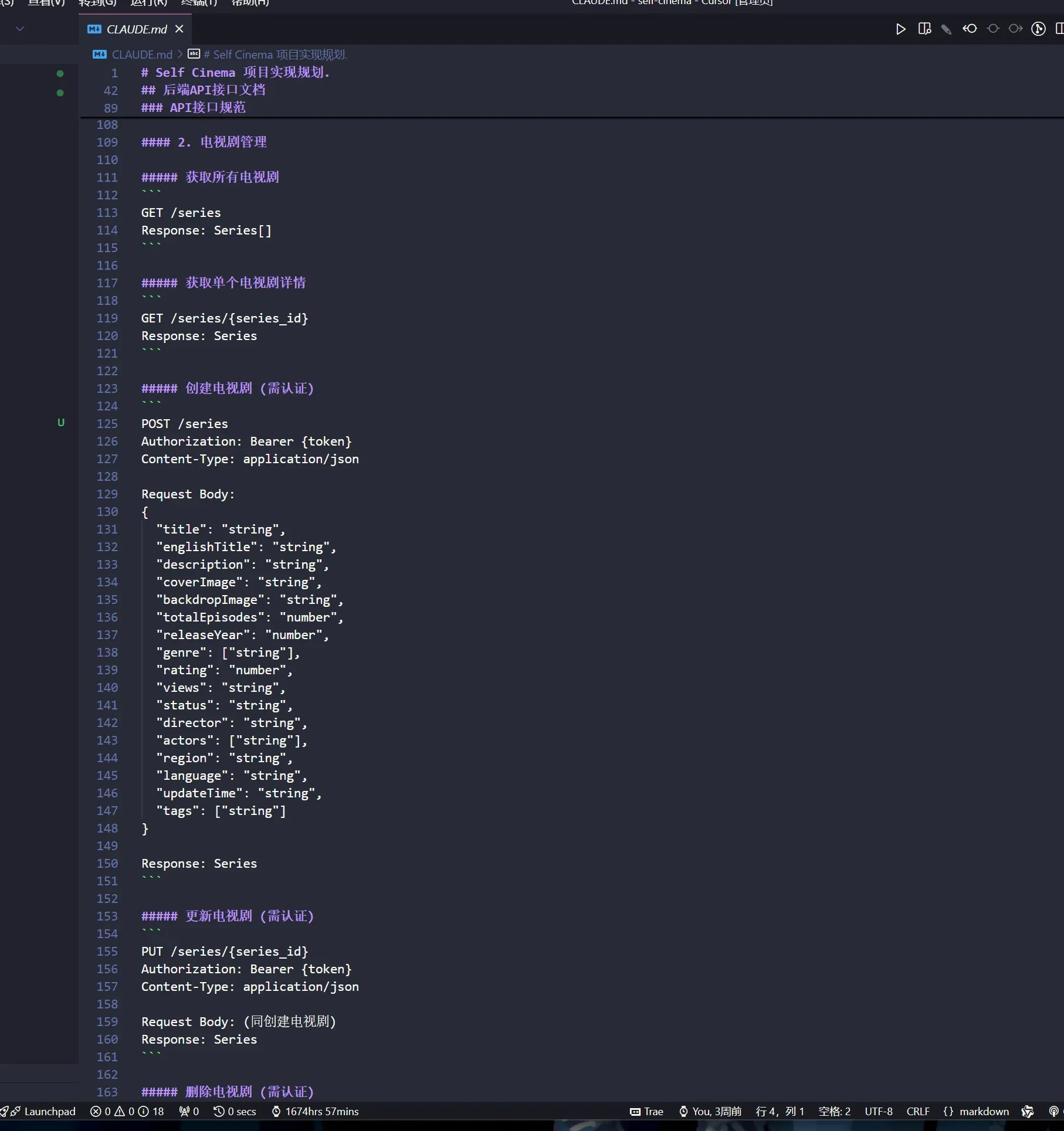Expand the chevron left of CLAUDE.md tab

point(20,29)
